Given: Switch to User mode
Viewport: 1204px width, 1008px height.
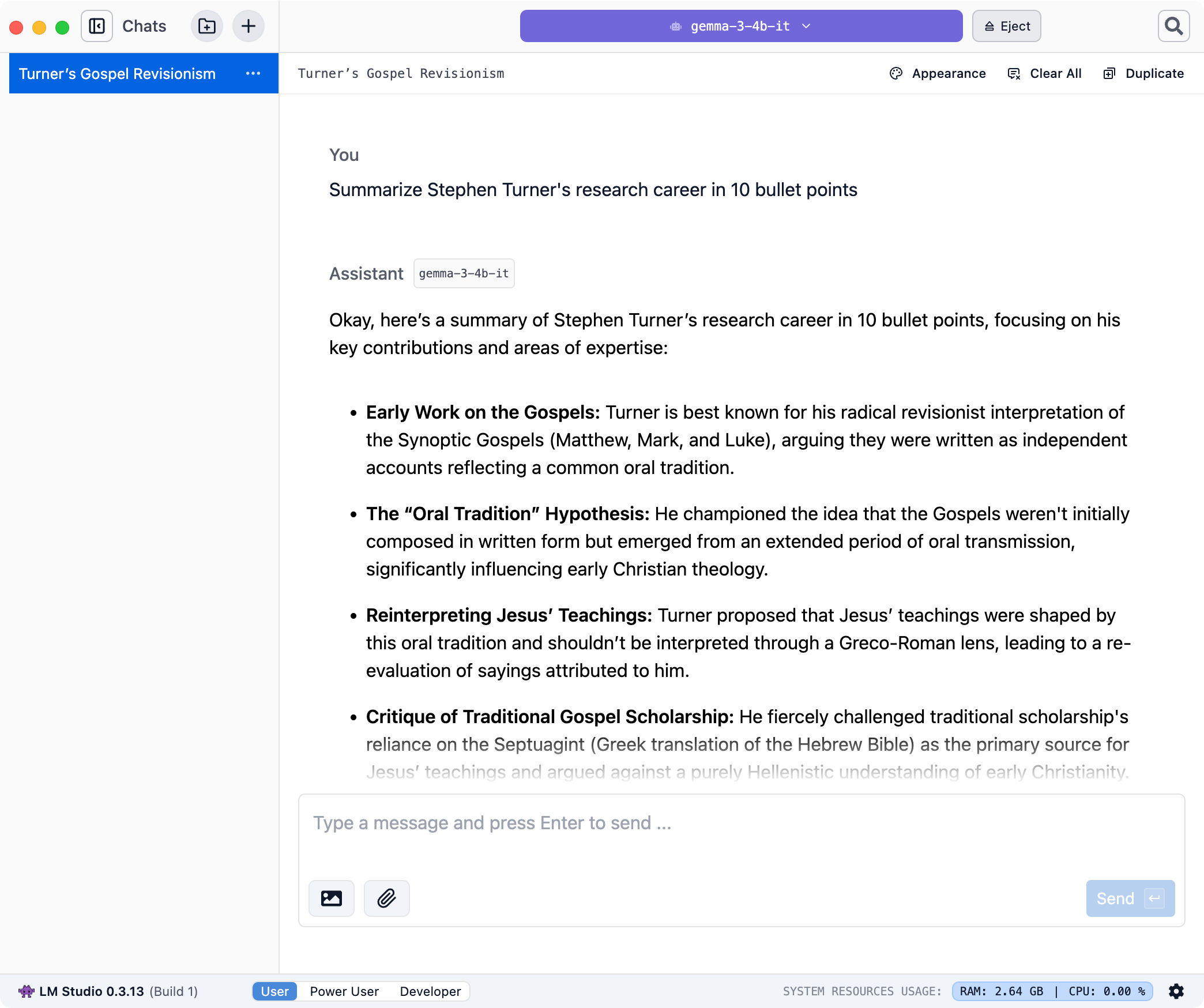Looking at the screenshot, I should click(275, 991).
